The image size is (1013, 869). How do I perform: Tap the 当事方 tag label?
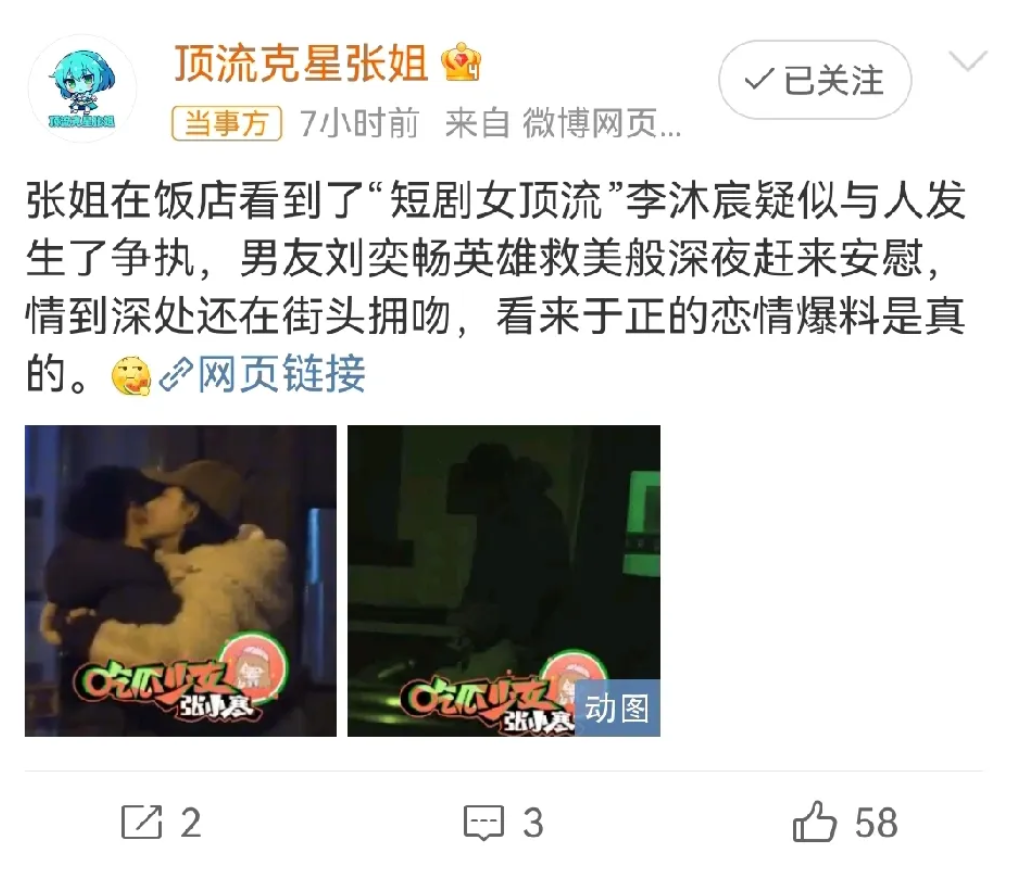[x=227, y=123]
